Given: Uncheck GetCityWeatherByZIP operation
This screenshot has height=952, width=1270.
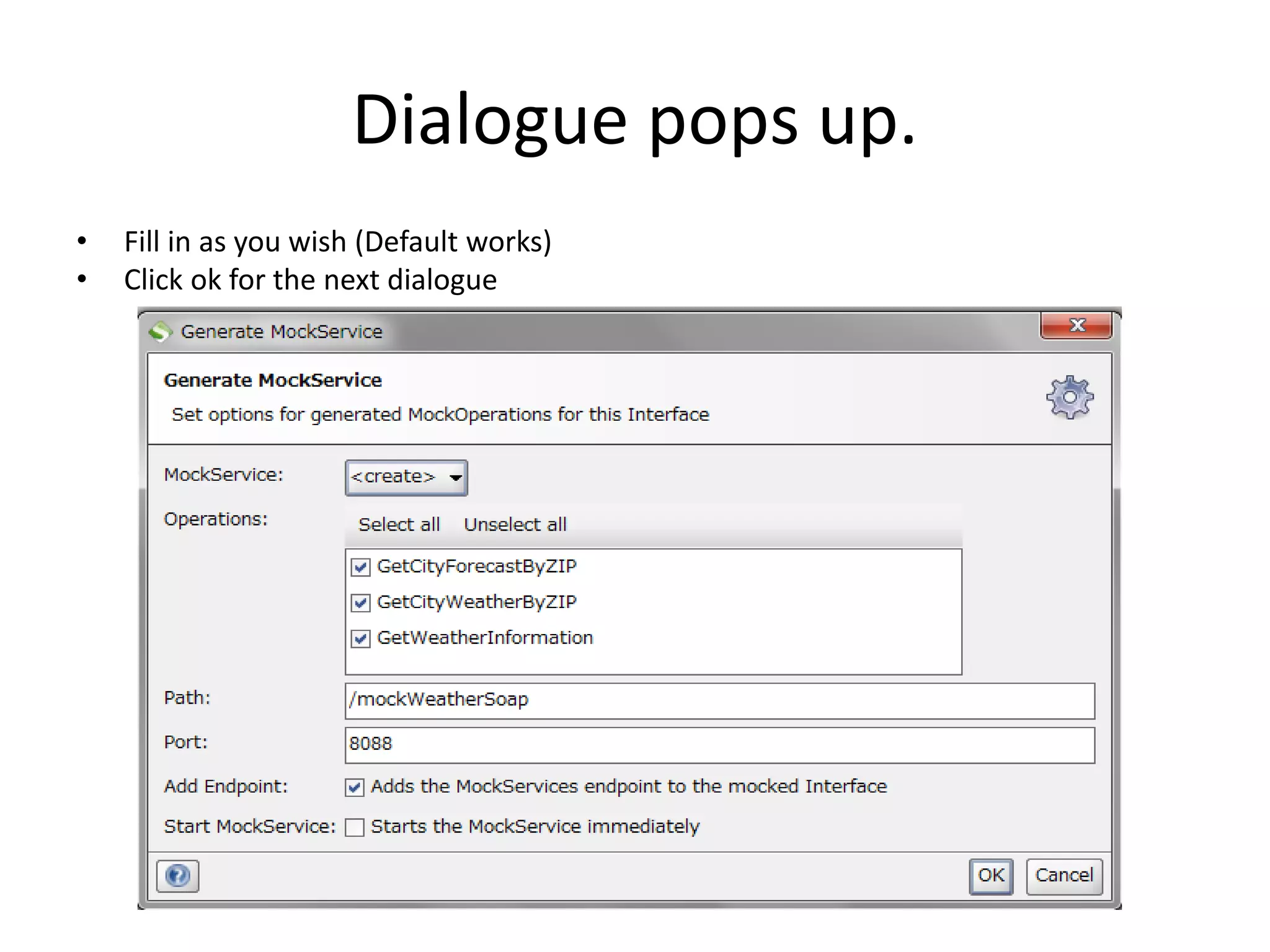Looking at the screenshot, I should tap(360, 602).
